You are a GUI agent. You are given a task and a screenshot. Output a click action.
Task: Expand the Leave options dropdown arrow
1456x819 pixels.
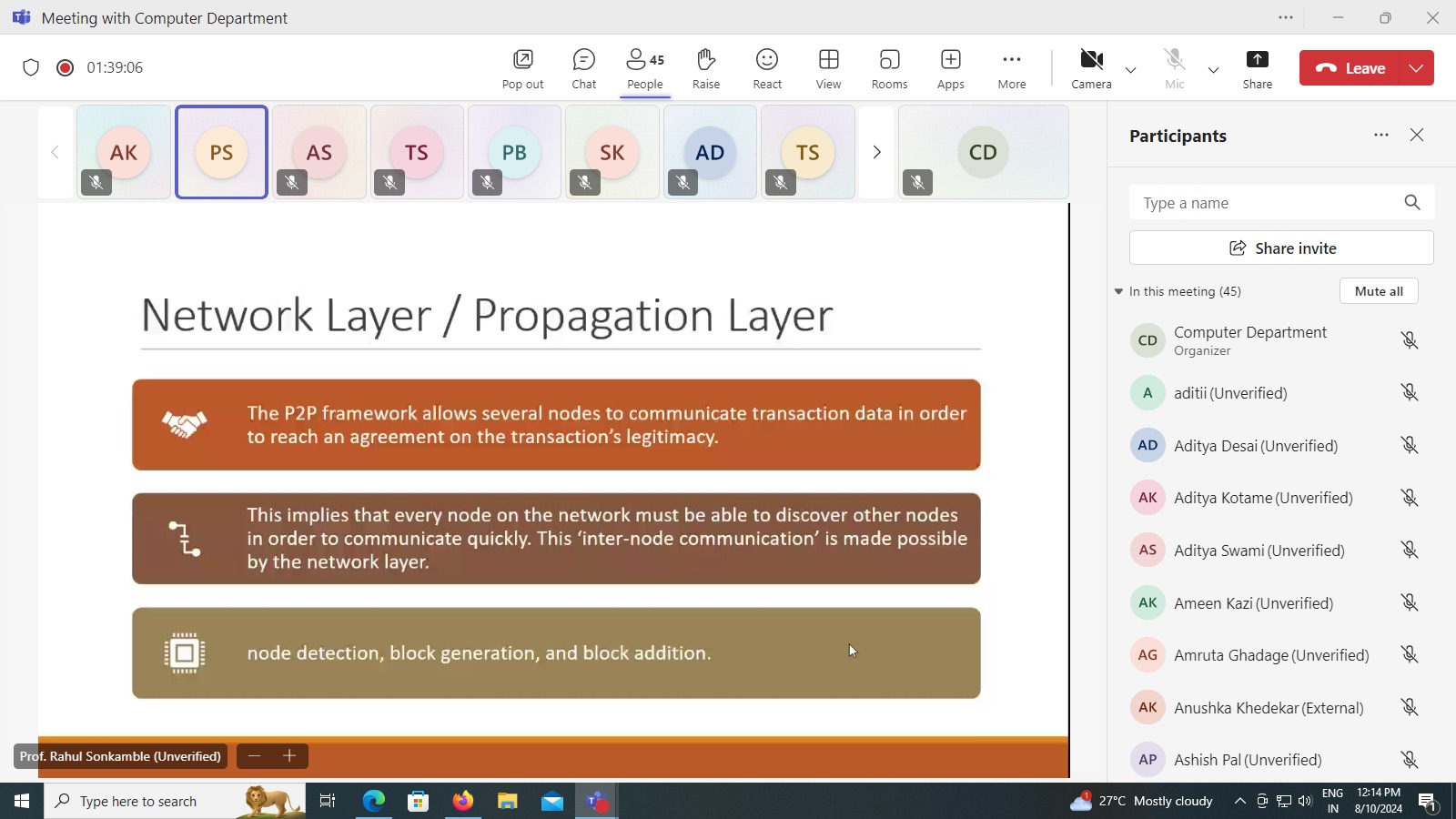click(x=1416, y=68)
